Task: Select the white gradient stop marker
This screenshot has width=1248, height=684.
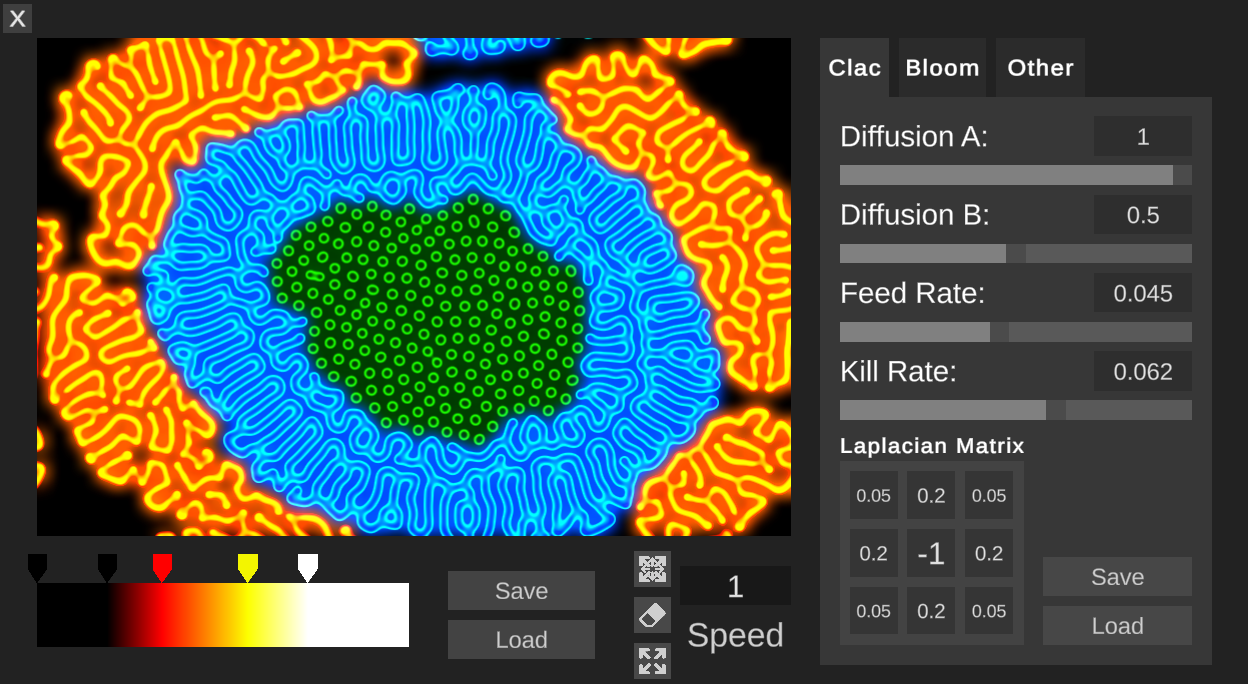Action: coord(308,565)
